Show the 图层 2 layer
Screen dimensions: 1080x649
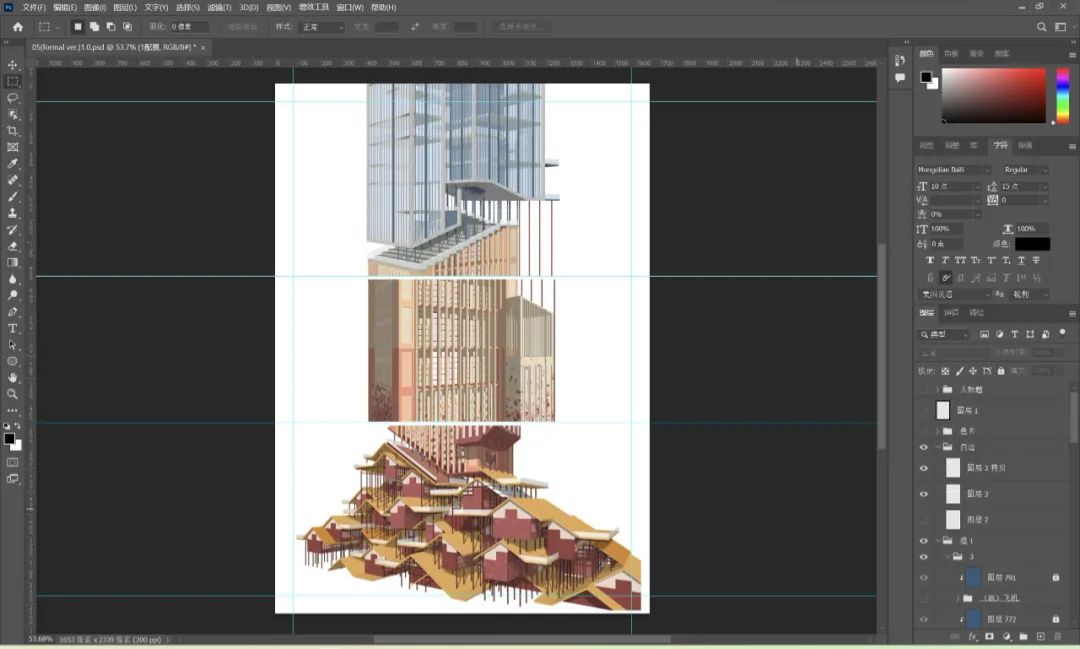[x=924, y=519]
